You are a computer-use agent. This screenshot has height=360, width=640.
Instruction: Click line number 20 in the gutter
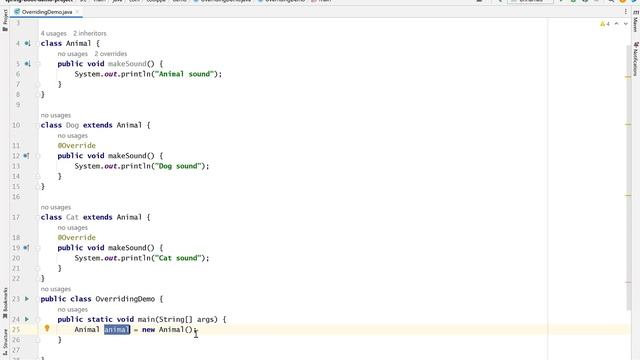16,258
